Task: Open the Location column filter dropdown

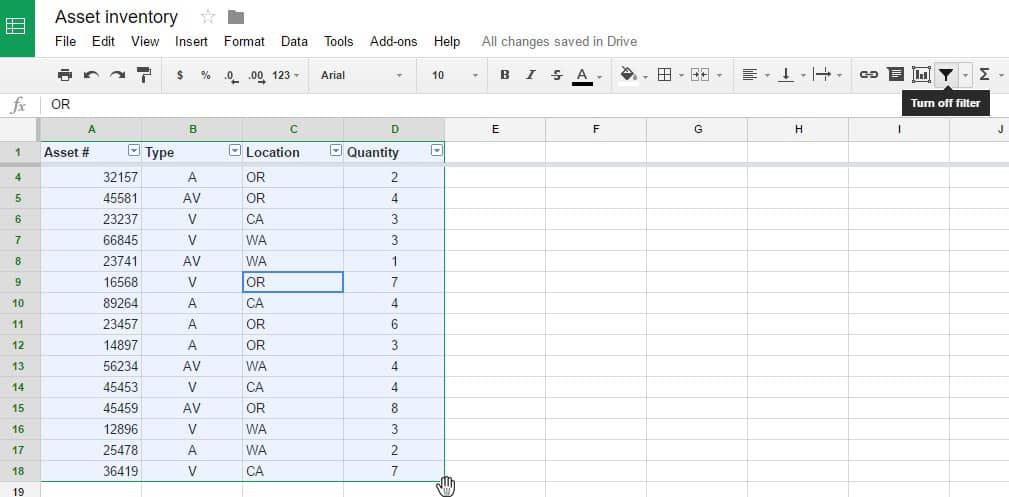Action: click(x=335, y=151)
